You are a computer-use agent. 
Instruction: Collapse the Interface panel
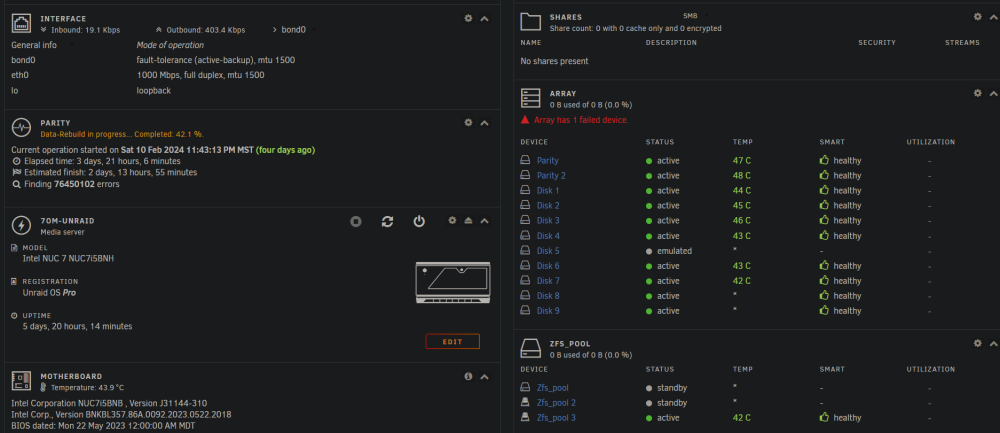point(484,18)
